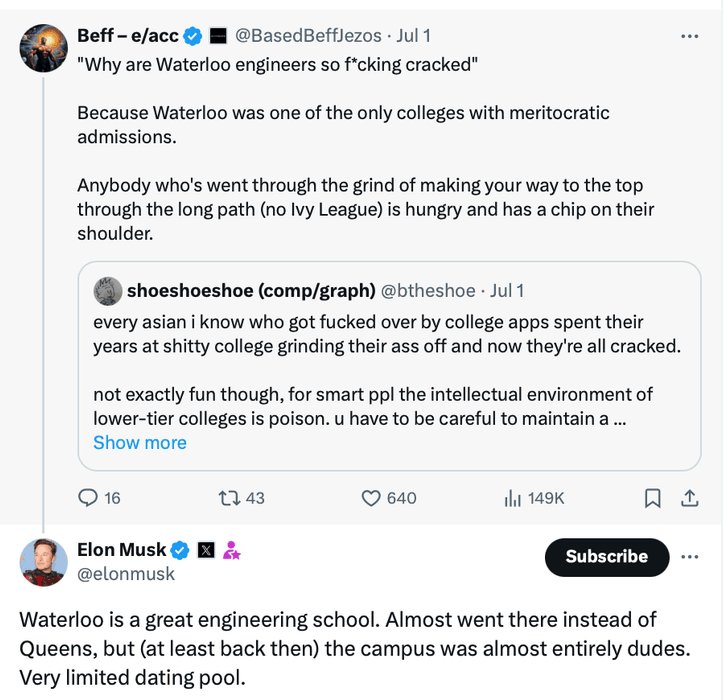Open the @BasedBeffJezos profile handle

pos(308,36)
